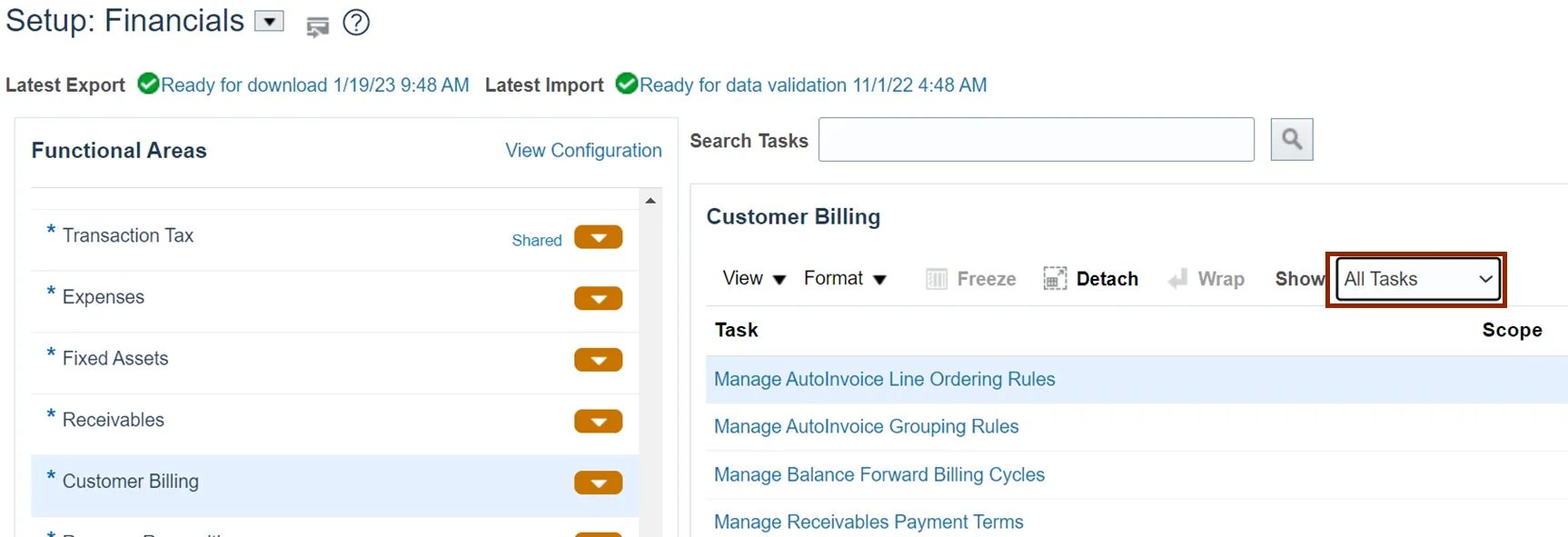Click the help question mark icon
The width and height of the screenshot is (1568, 537).
tap(356, 23)
